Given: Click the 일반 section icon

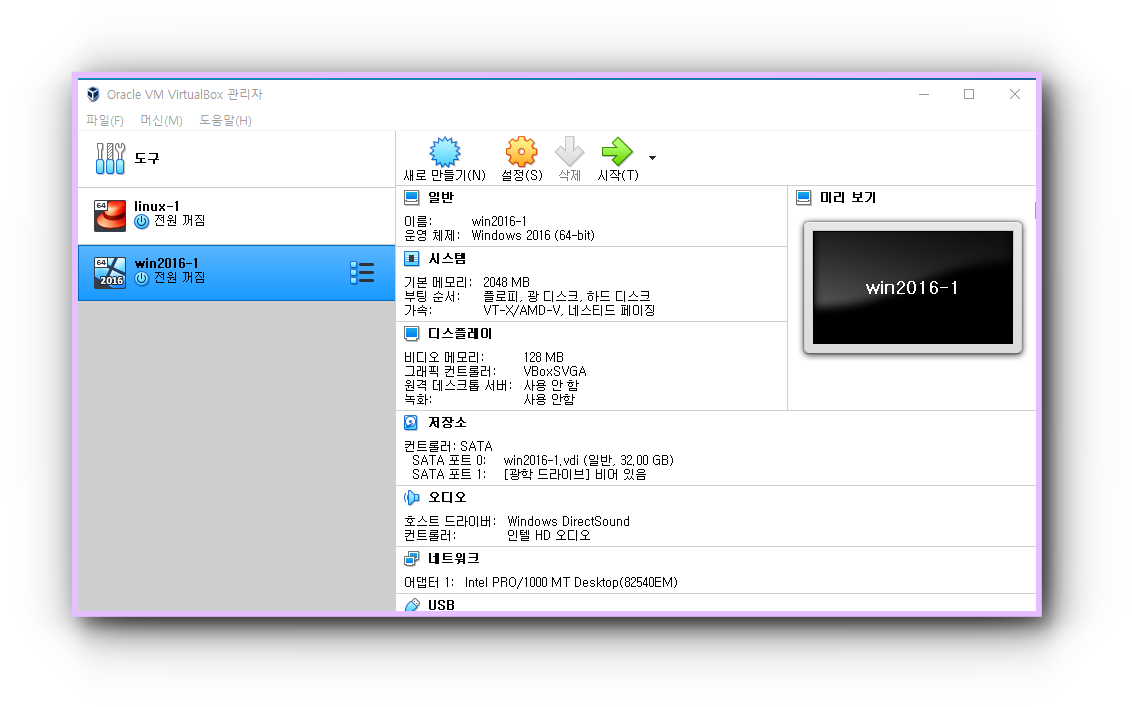Looking at the screenshot, I should click(412, 198).
